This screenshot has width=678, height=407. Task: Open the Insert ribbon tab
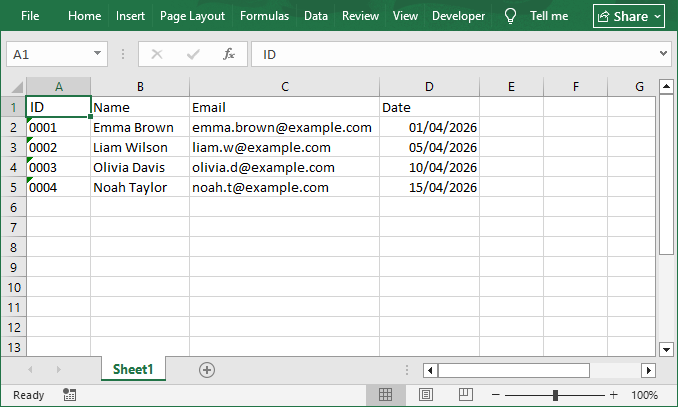(130, 16)
